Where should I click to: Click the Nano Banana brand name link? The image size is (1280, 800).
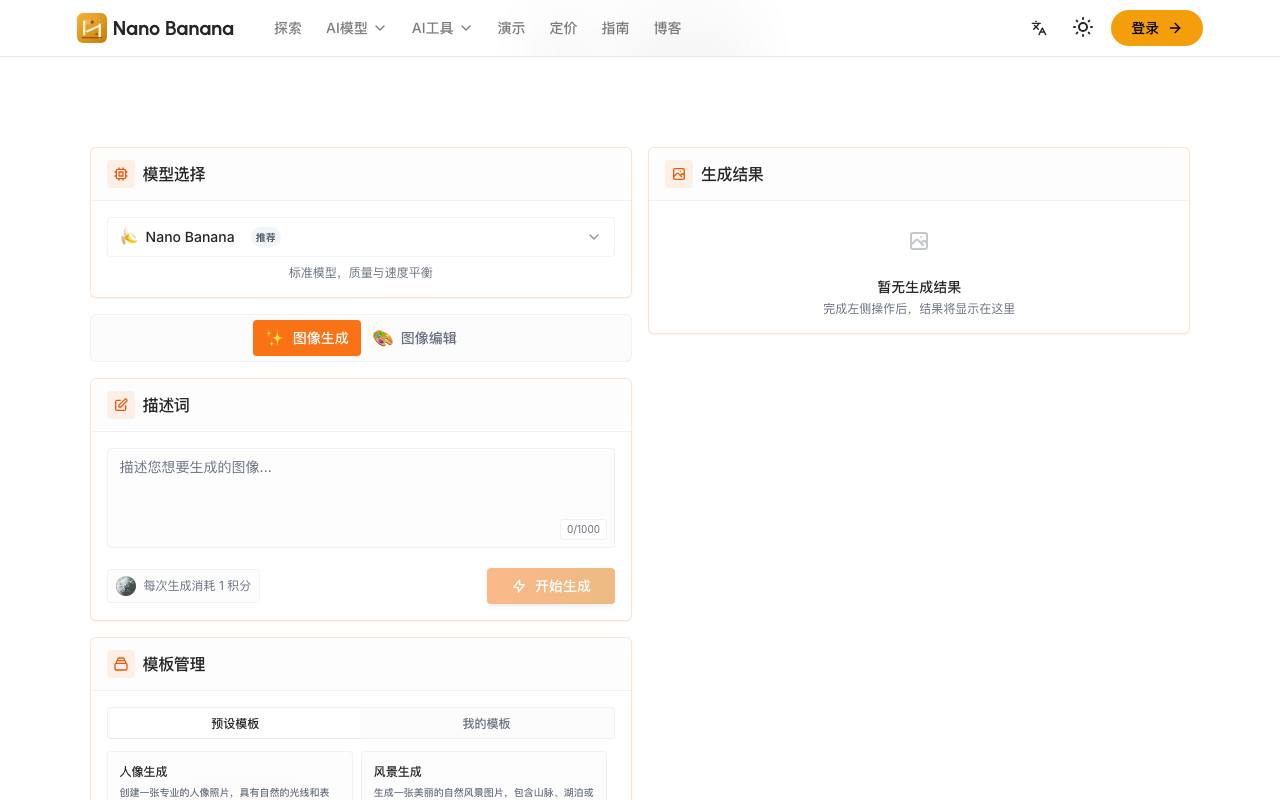click(173, 28)
